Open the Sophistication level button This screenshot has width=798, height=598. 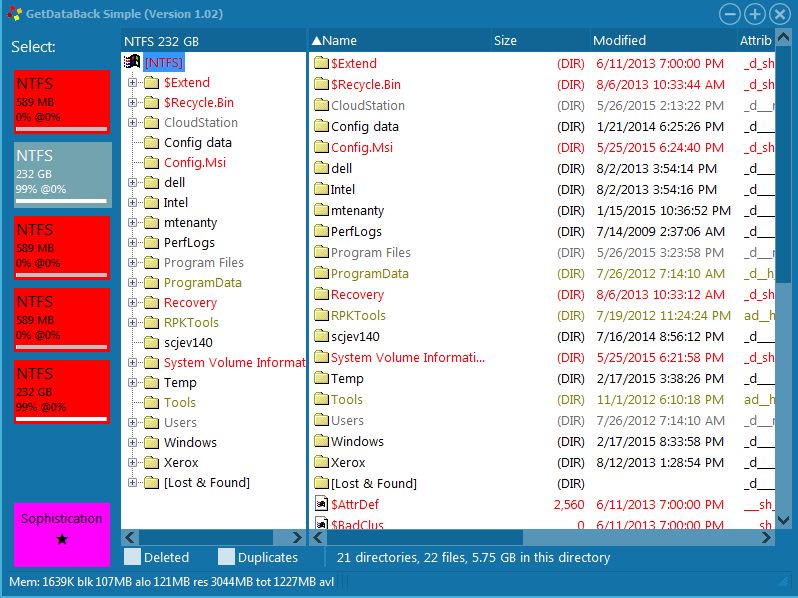click(62, 529)
